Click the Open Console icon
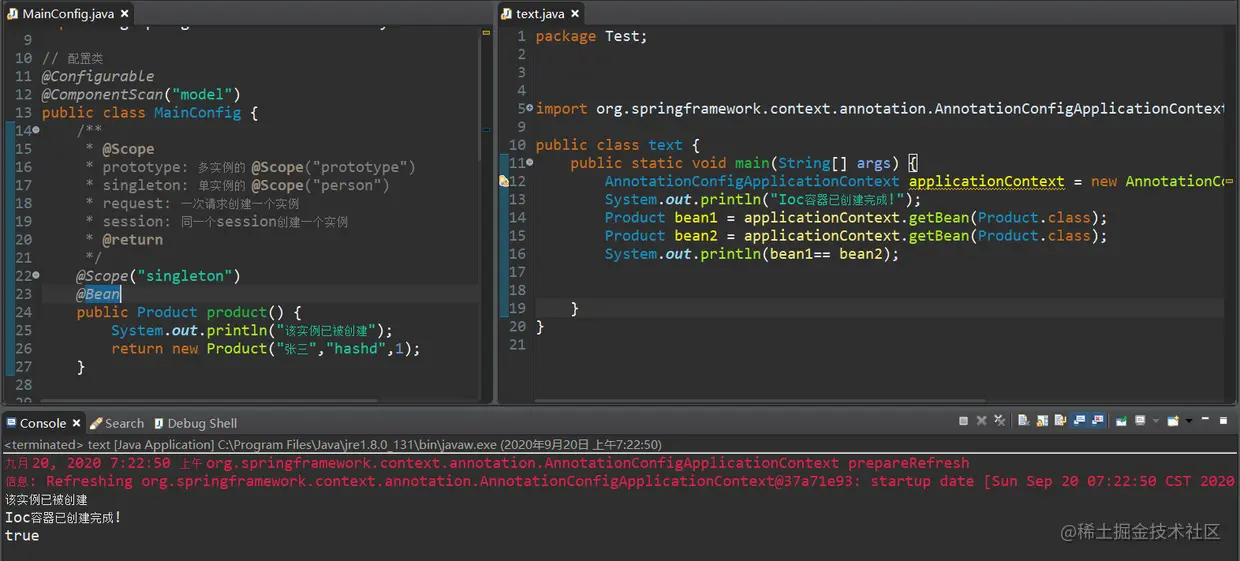 click(1173, 421)
